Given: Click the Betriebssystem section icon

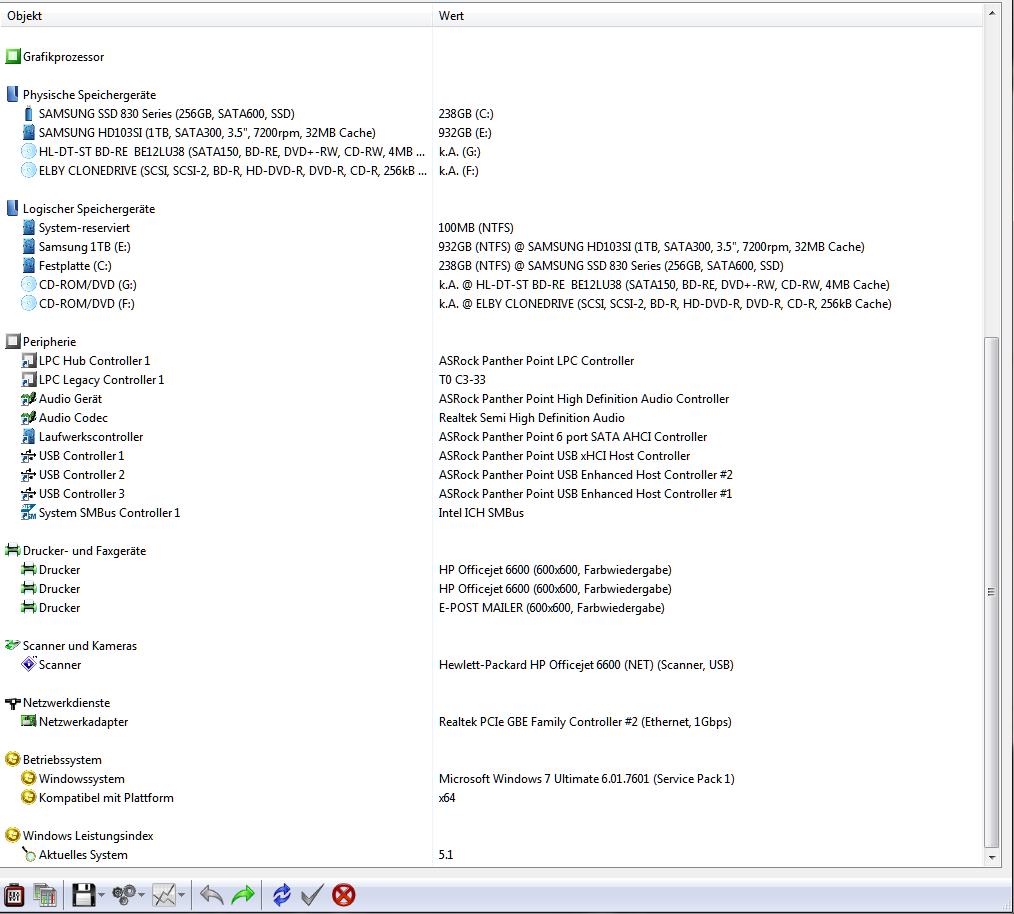Looking at the screenshot, I should point(13,759).
